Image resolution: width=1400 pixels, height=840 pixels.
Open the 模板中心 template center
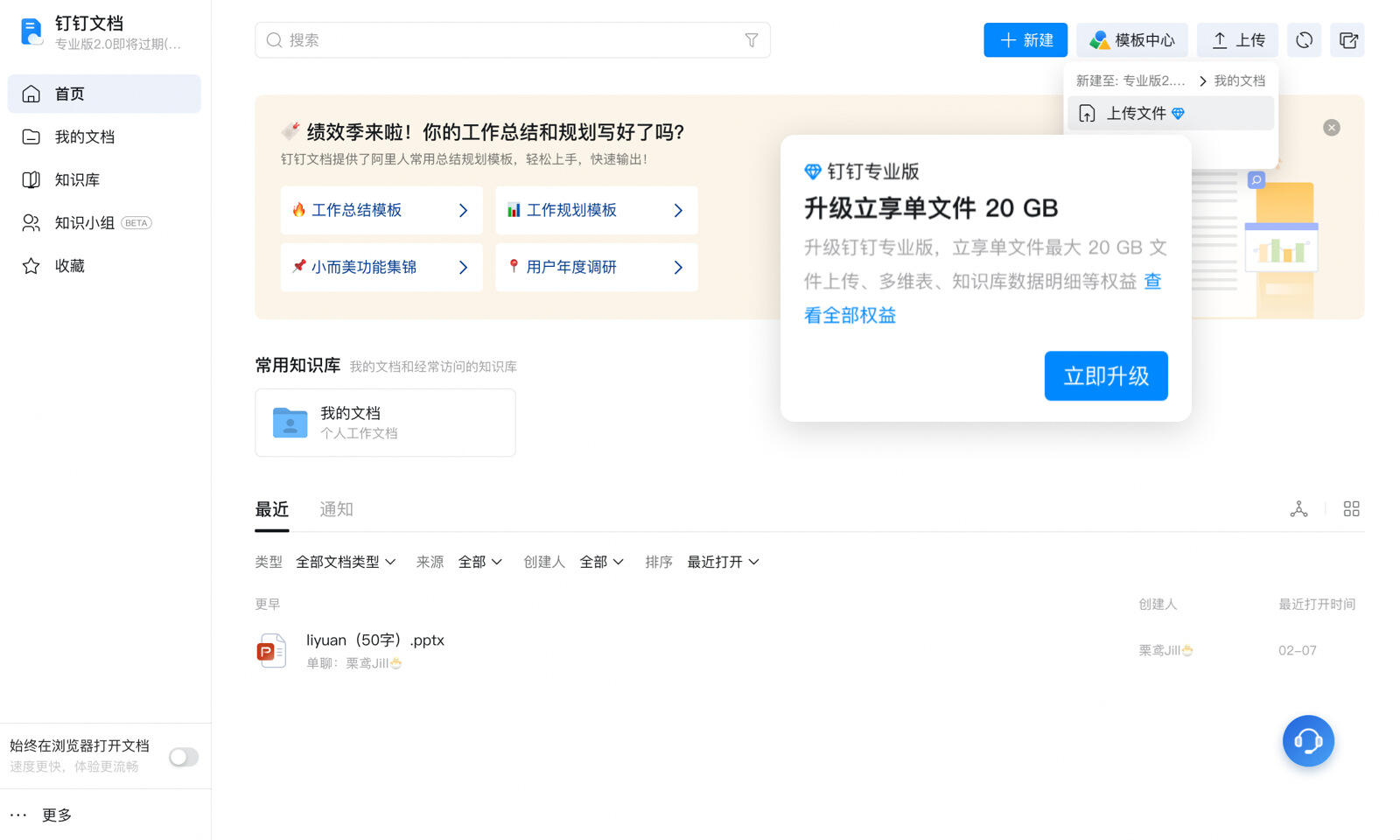1132,40
